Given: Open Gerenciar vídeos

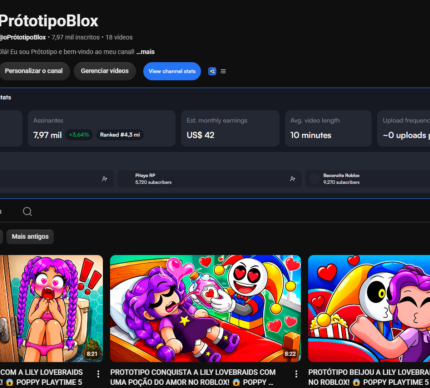Looking at the screenshot, I should [105, 71].
